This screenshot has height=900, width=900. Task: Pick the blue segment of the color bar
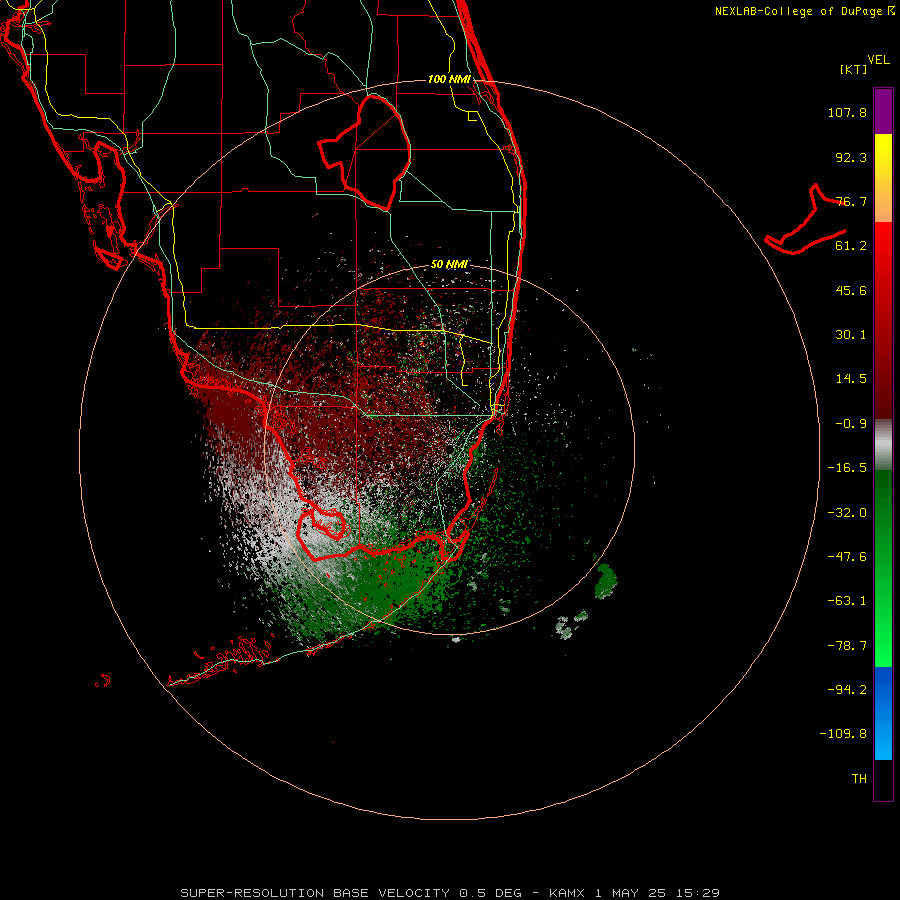tap(883, 713)
